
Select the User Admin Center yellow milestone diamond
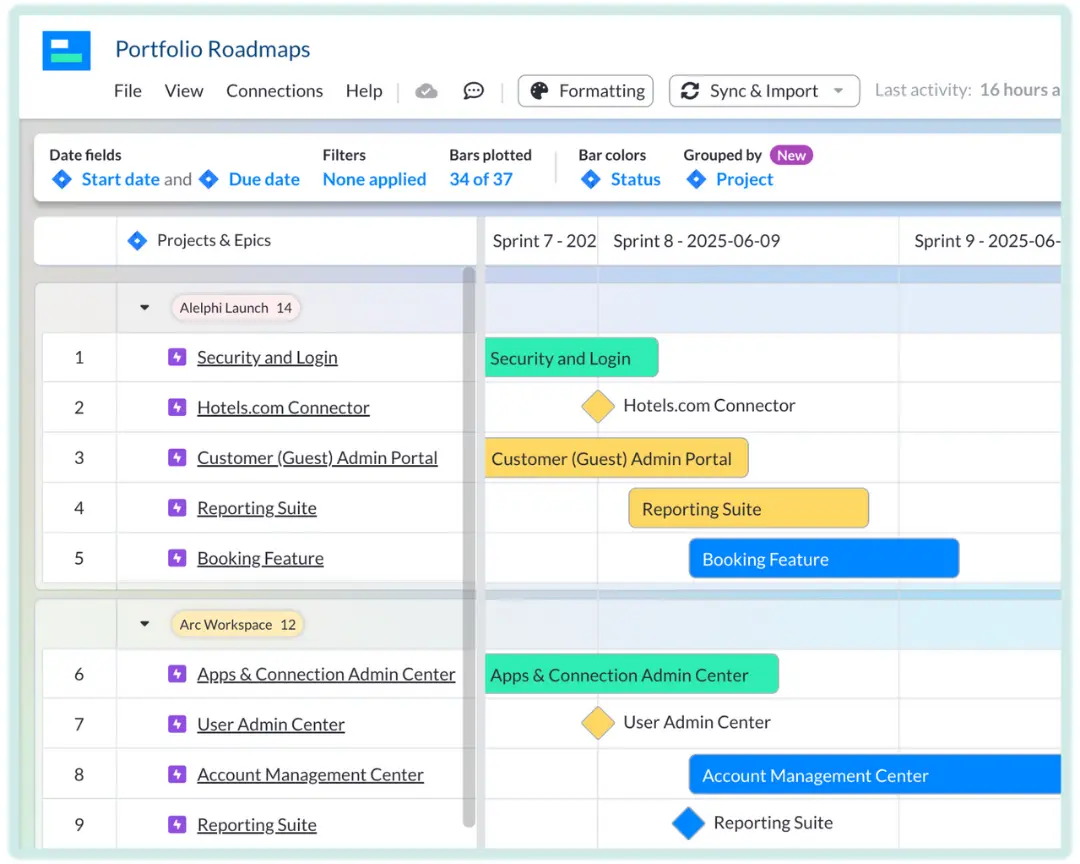(598, 723)
